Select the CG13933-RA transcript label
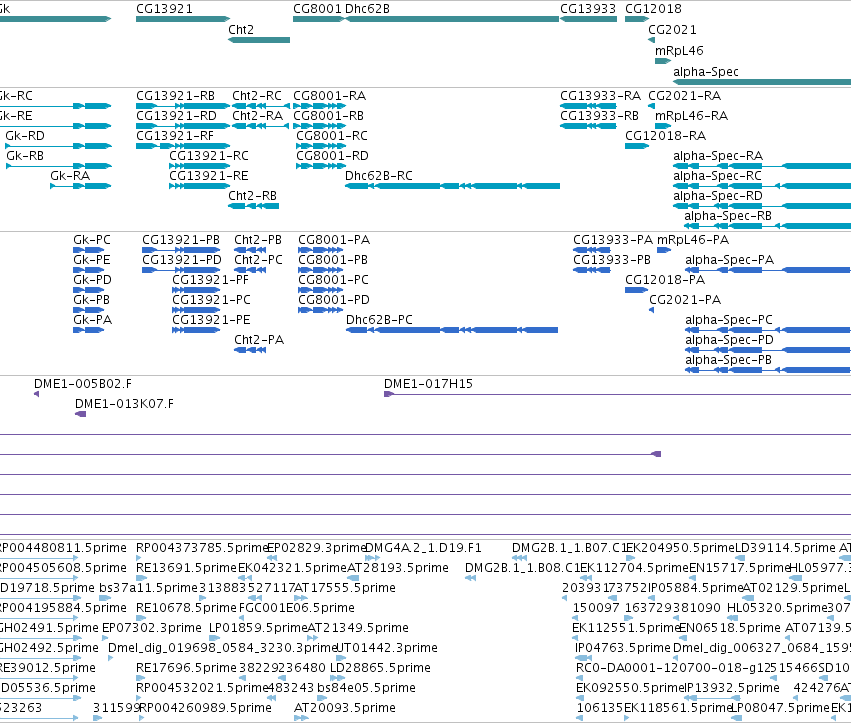 (600, 96)
